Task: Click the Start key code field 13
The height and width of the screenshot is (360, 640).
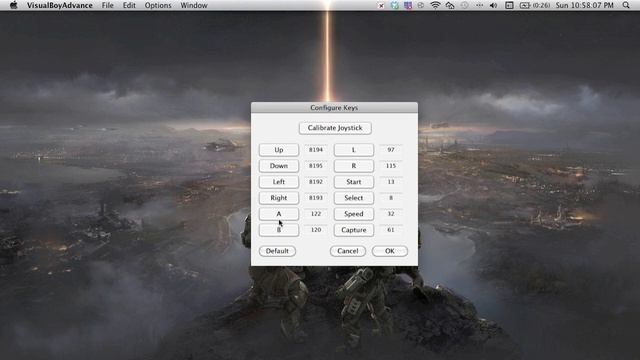Action: pyautogui.click(x=391, y=182)
